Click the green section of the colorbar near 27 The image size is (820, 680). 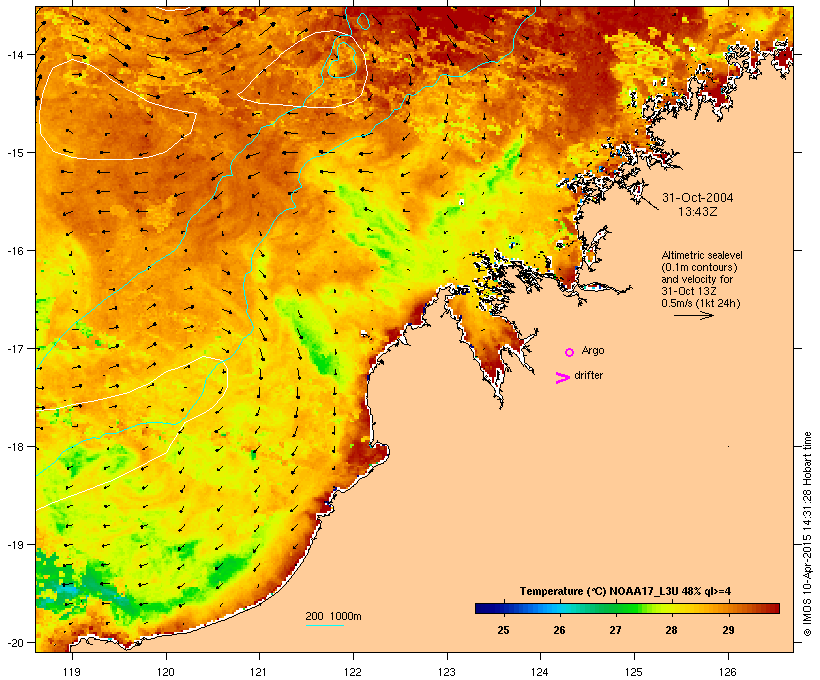616,608
